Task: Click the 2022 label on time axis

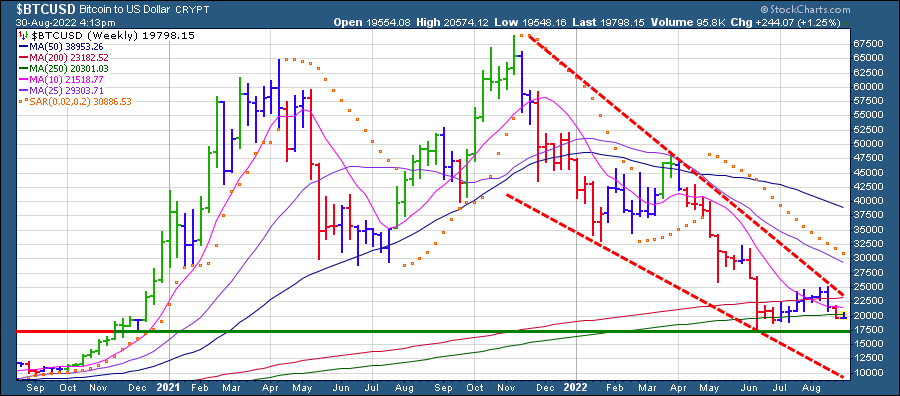Action: point(576,386)
